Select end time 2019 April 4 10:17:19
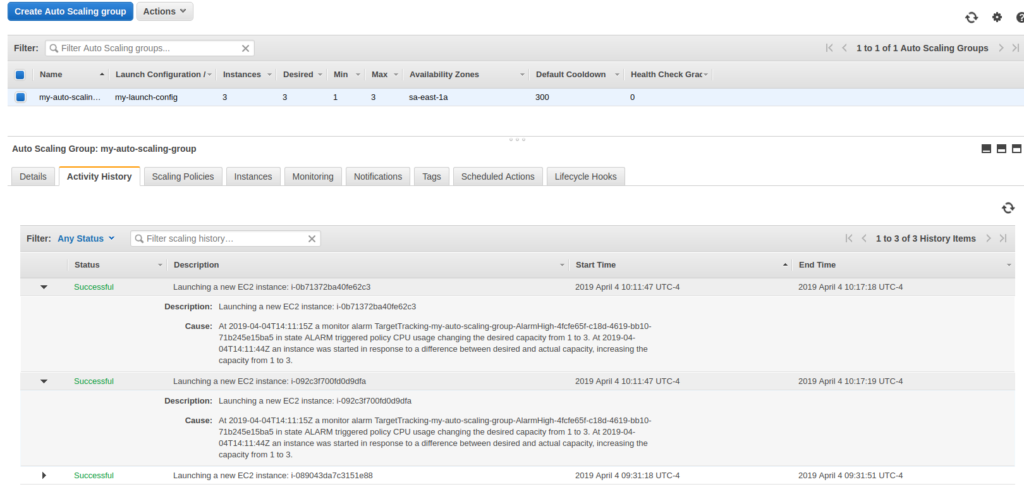1024x501 pixels. coord(850,381)
